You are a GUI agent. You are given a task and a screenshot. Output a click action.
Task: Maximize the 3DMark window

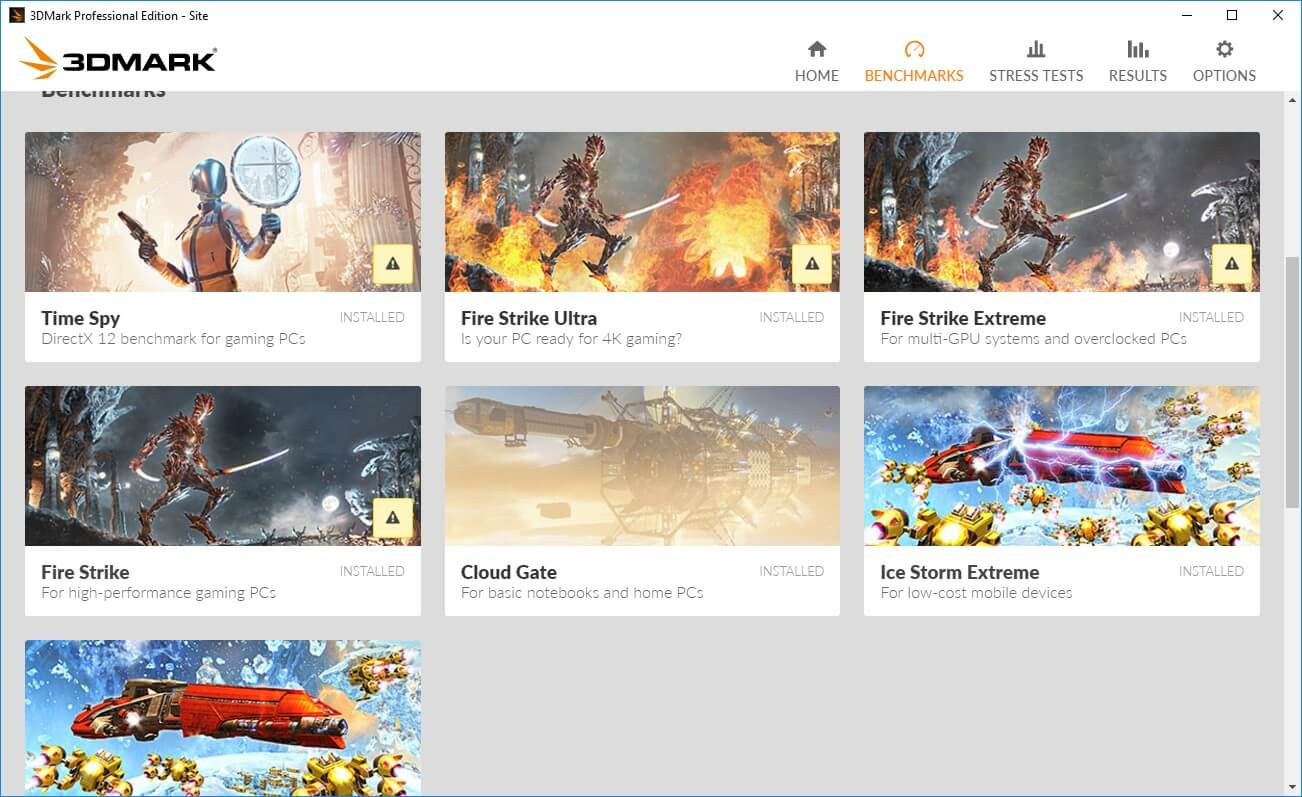(x=1232, y=15)
